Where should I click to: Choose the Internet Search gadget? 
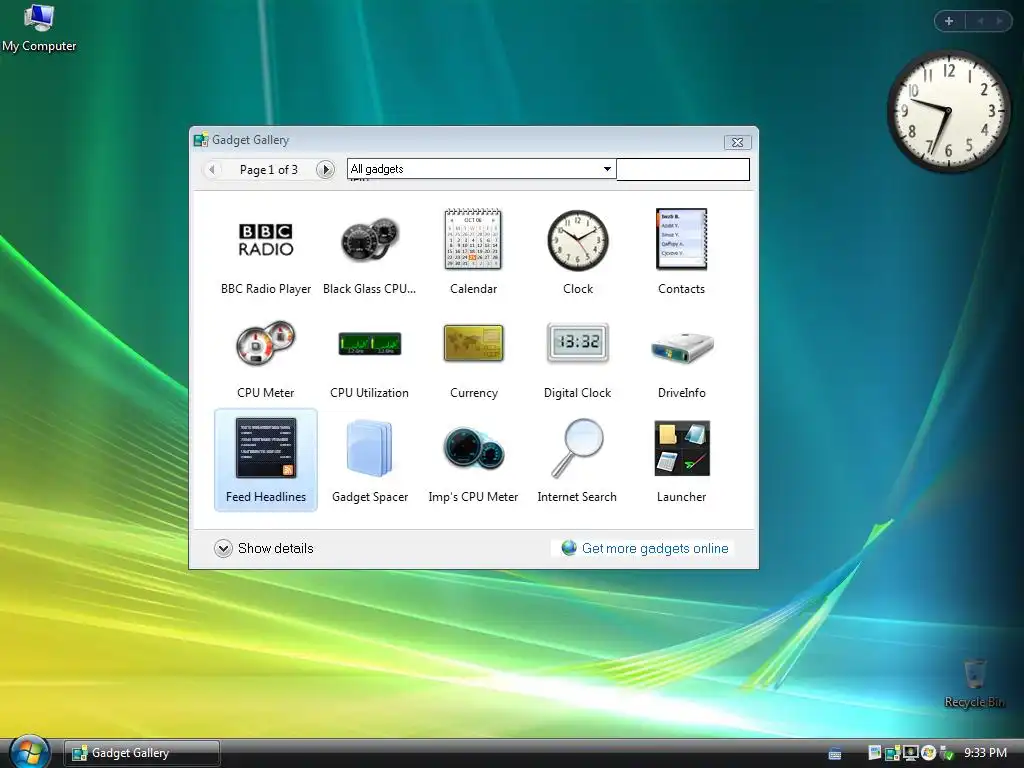[578, 460]
